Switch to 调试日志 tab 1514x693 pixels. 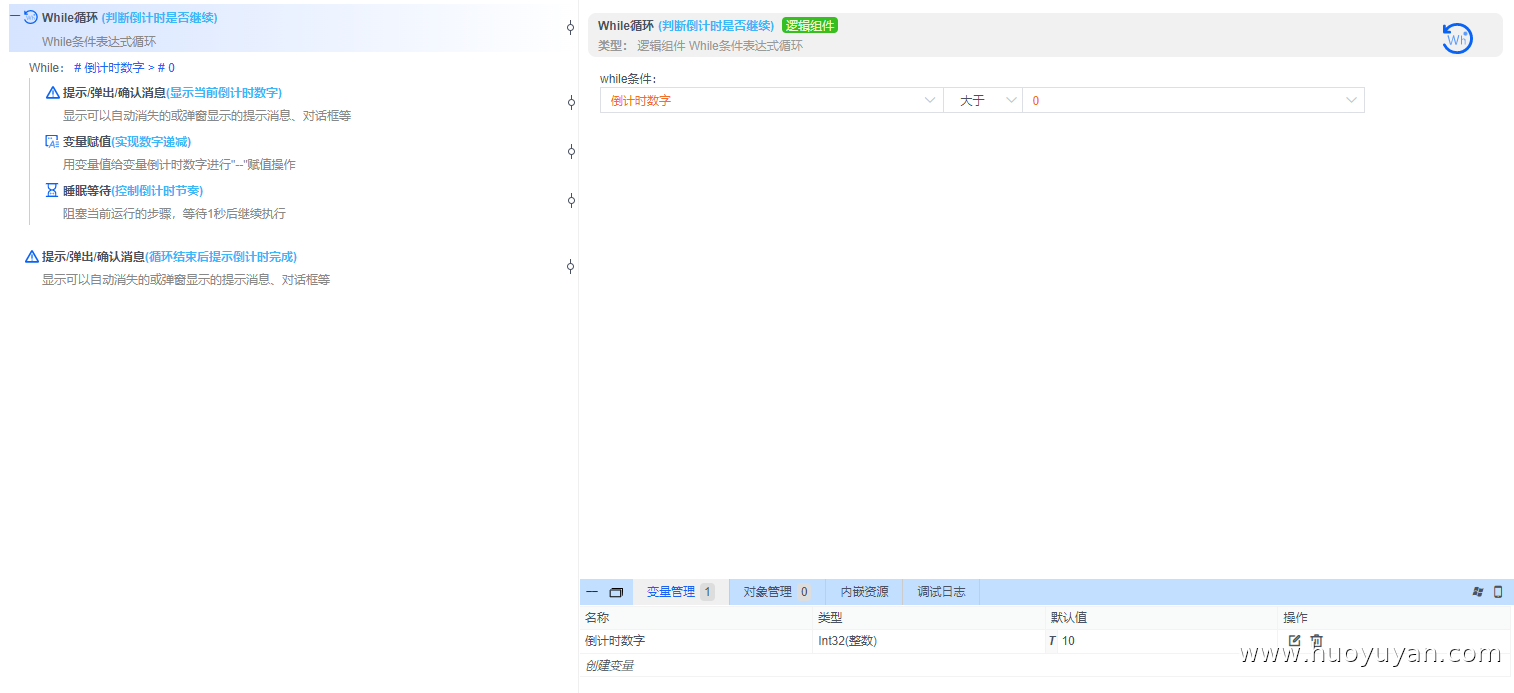(x=941, y=592)
